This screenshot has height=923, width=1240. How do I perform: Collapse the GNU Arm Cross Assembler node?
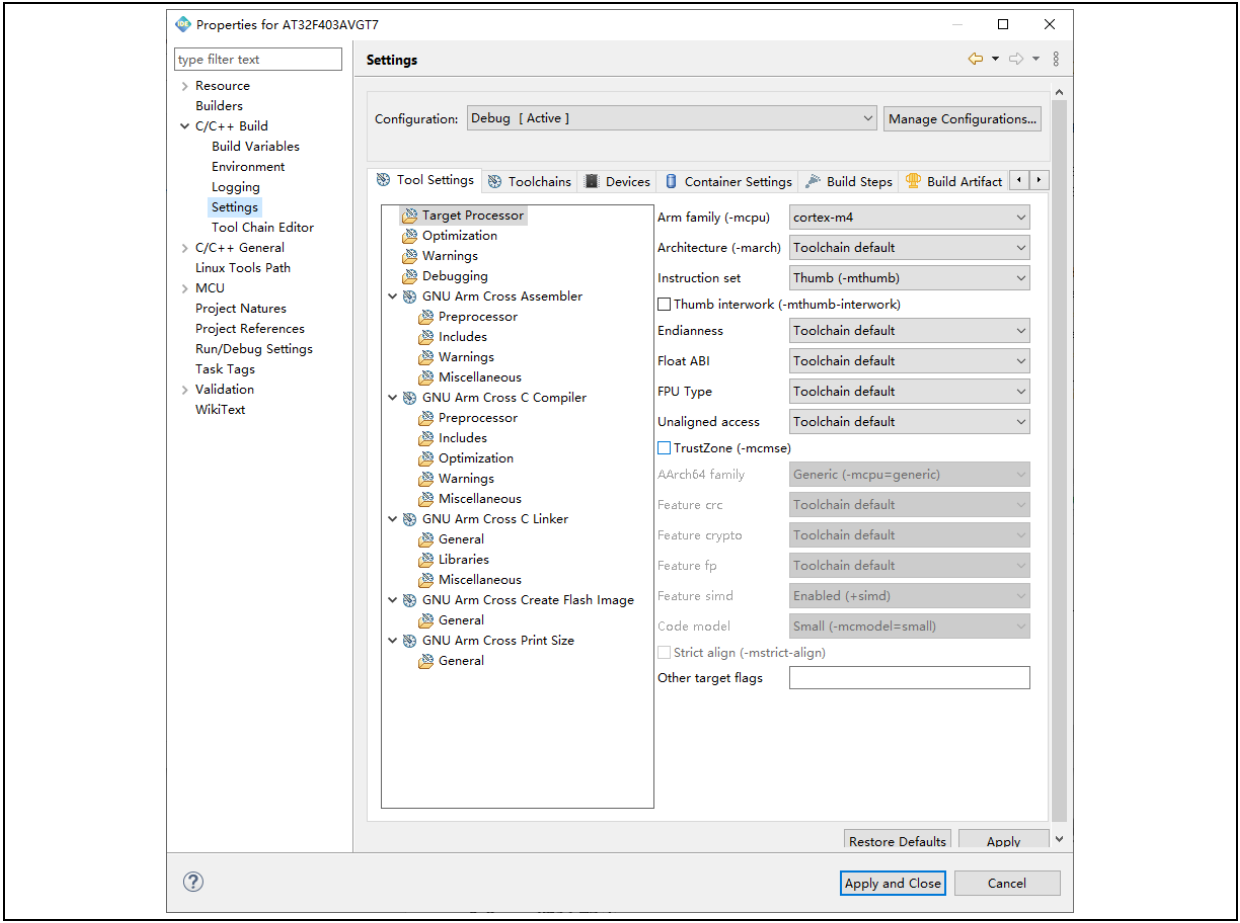[393, 297]
